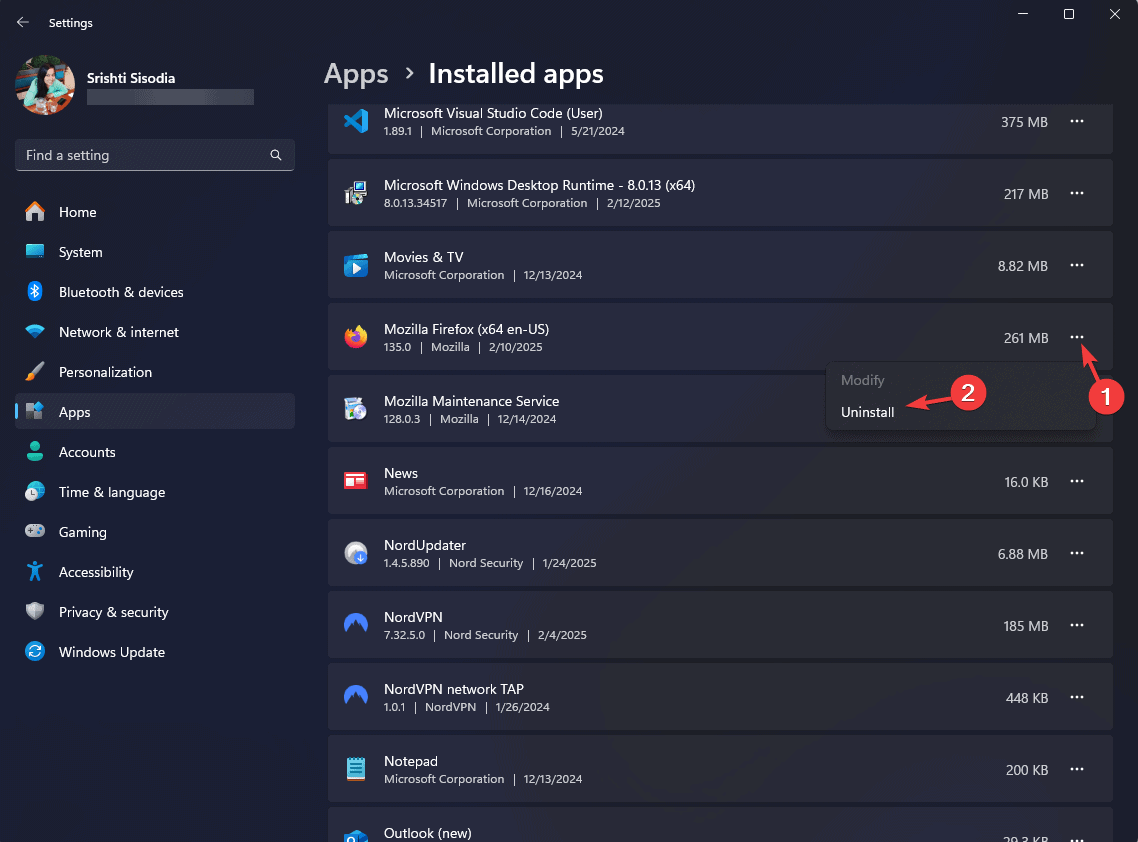Go to Windows Update settings
Image resolution: width=1138 pixels, height=842 pixels.
click(x=111, y=652)
